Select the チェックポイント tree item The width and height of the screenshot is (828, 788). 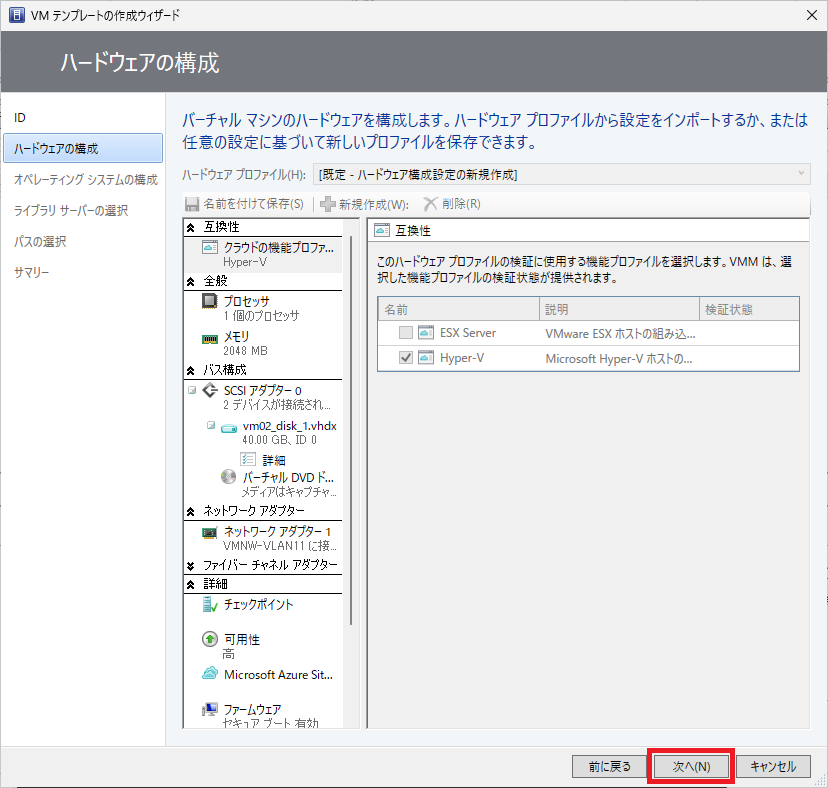pos(263,605)
